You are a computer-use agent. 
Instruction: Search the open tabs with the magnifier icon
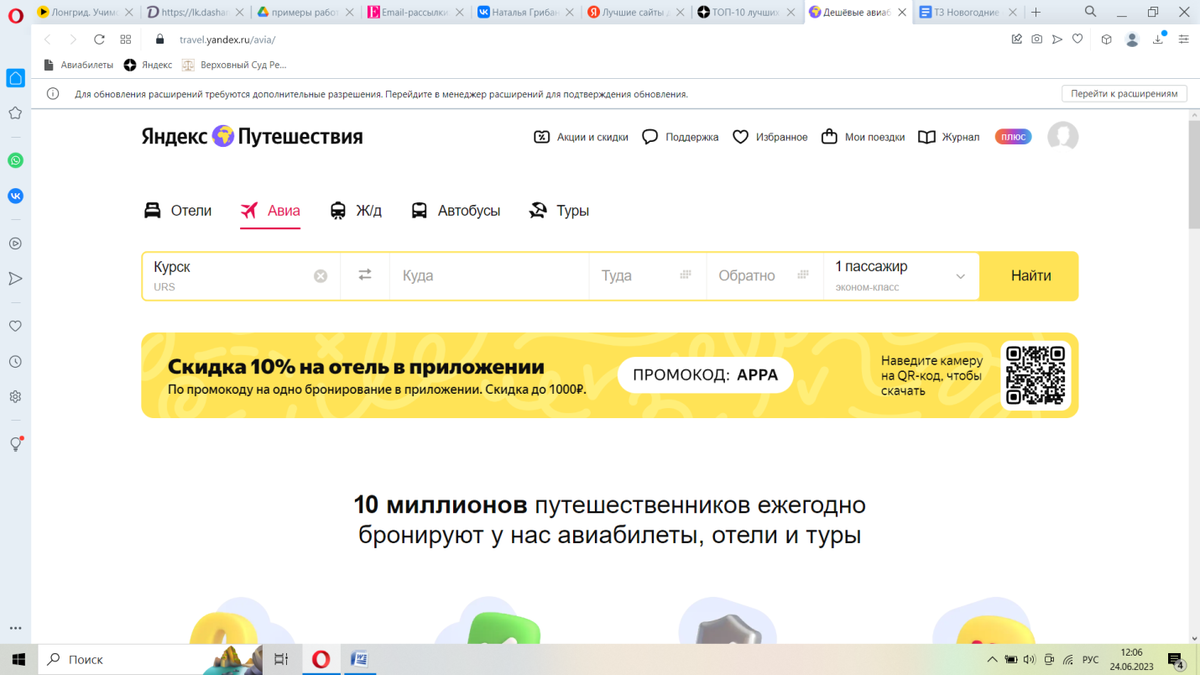(x=1090, y=12)
